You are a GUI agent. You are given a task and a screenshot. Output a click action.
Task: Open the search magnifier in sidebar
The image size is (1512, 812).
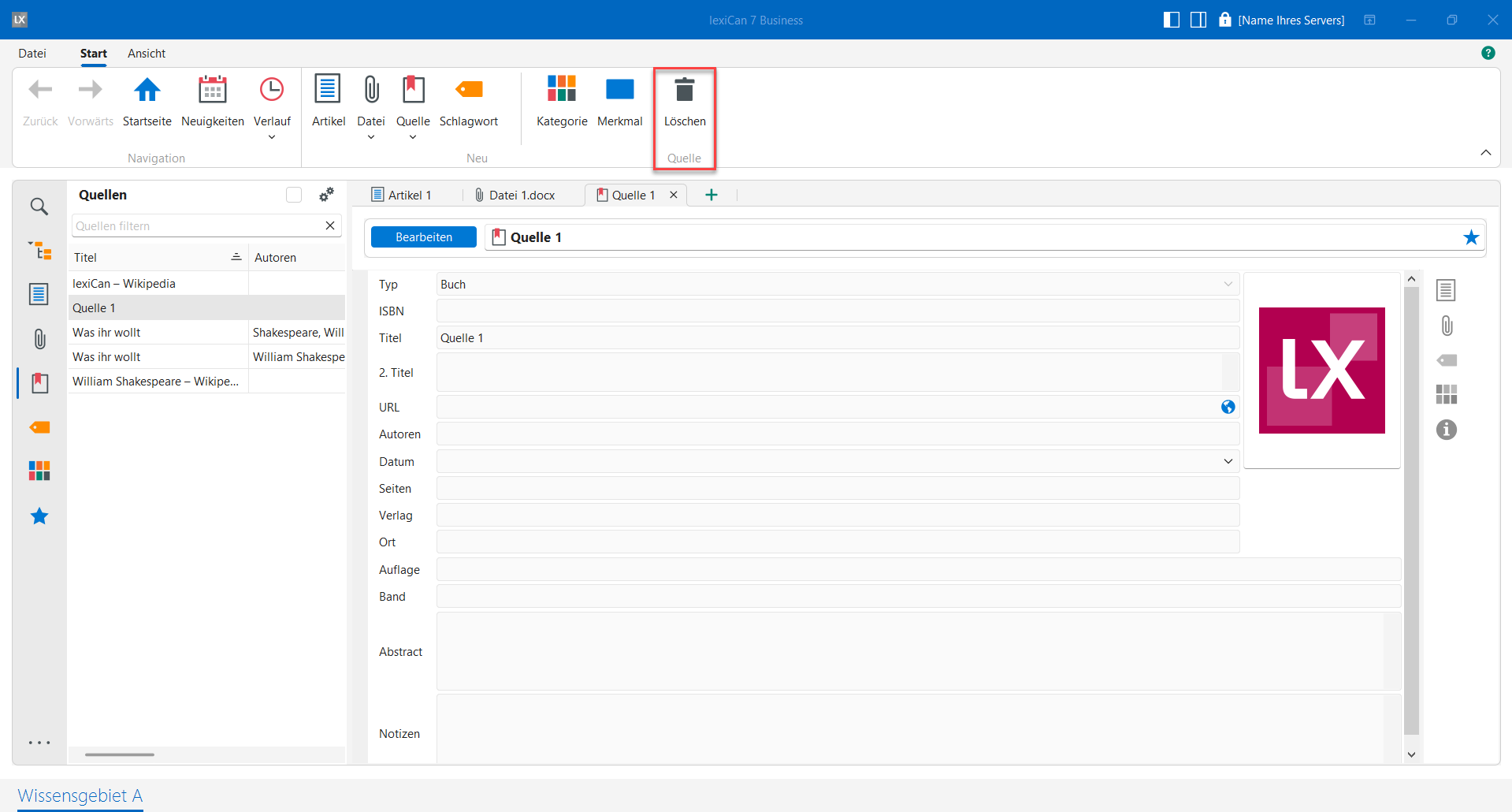[x=39, y=207]
